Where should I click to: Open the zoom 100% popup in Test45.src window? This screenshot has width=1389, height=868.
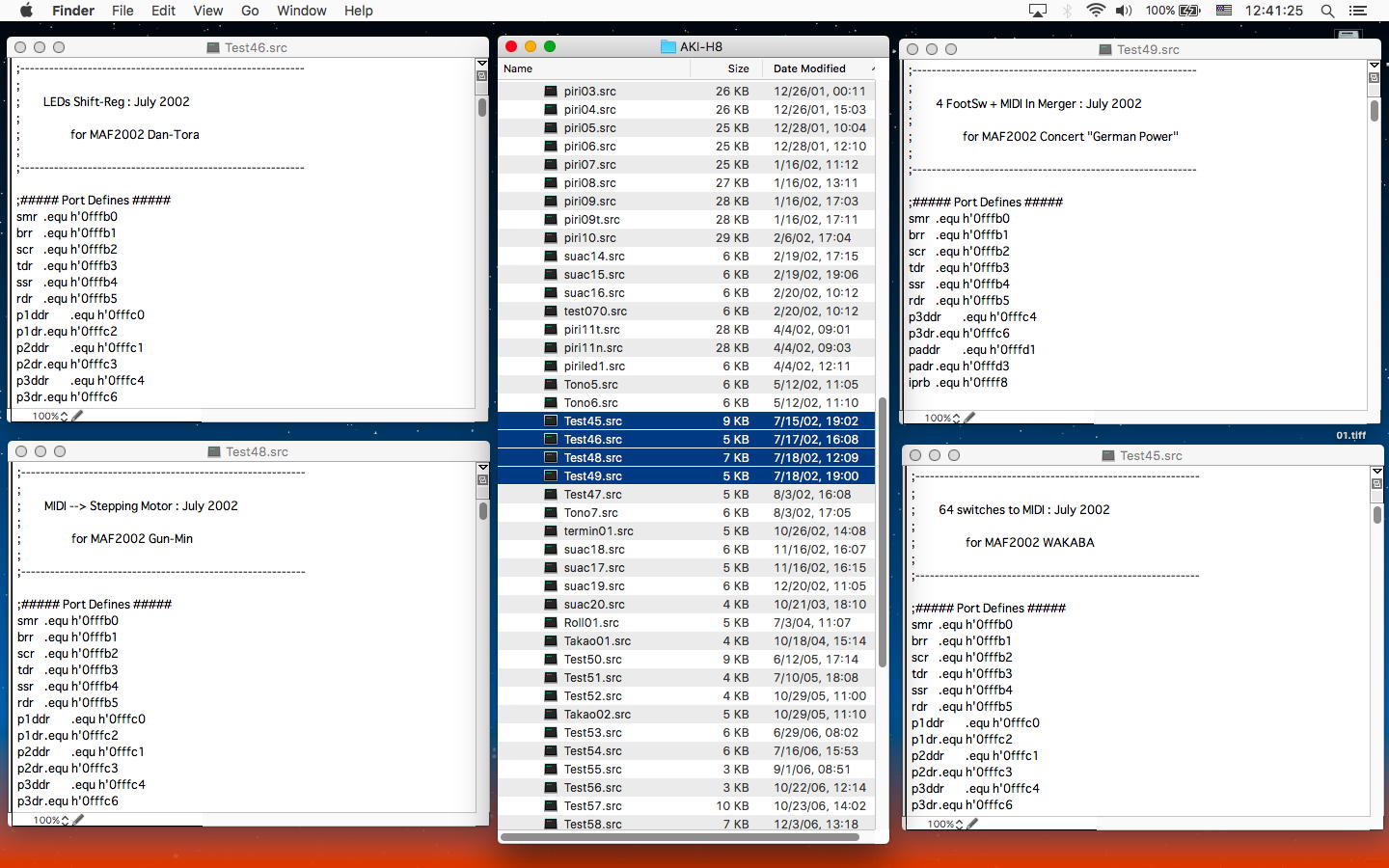pos(945,824)
